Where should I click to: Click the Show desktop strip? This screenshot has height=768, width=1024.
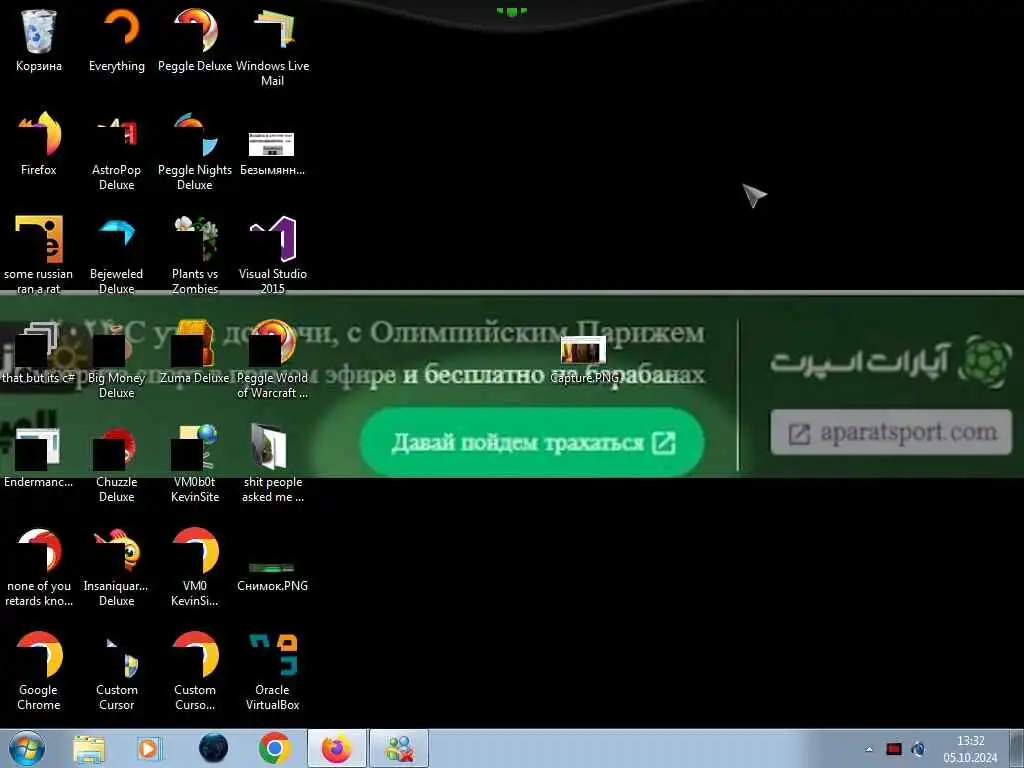tap(1017, 748)
